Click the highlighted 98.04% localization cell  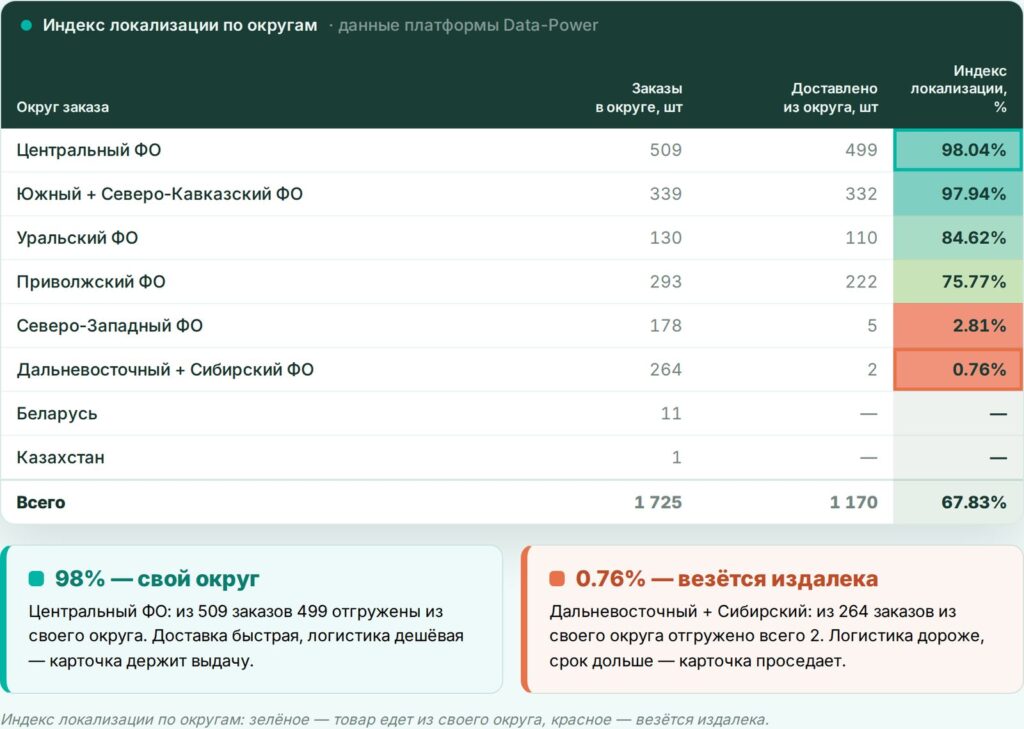point(958,150)
